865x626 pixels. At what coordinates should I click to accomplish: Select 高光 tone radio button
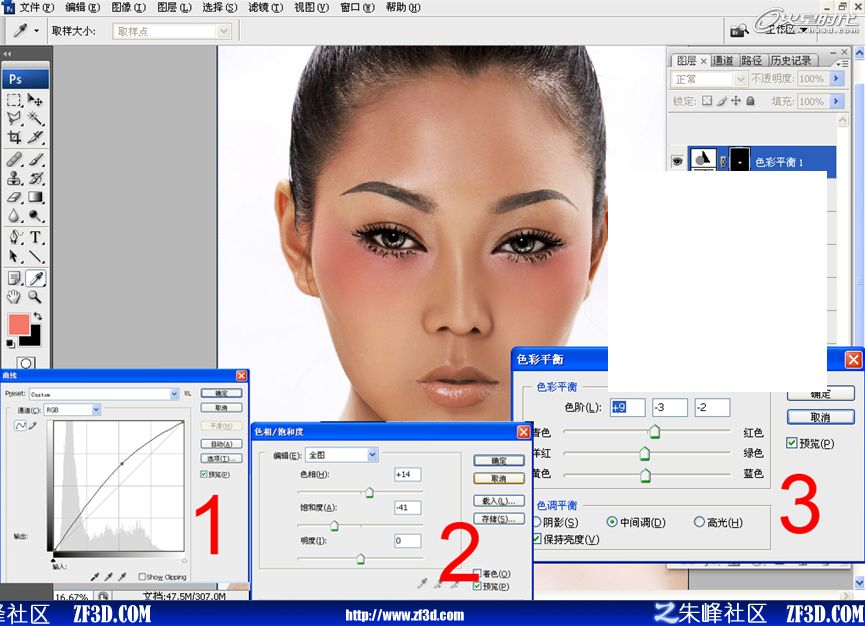coord(699,522)
